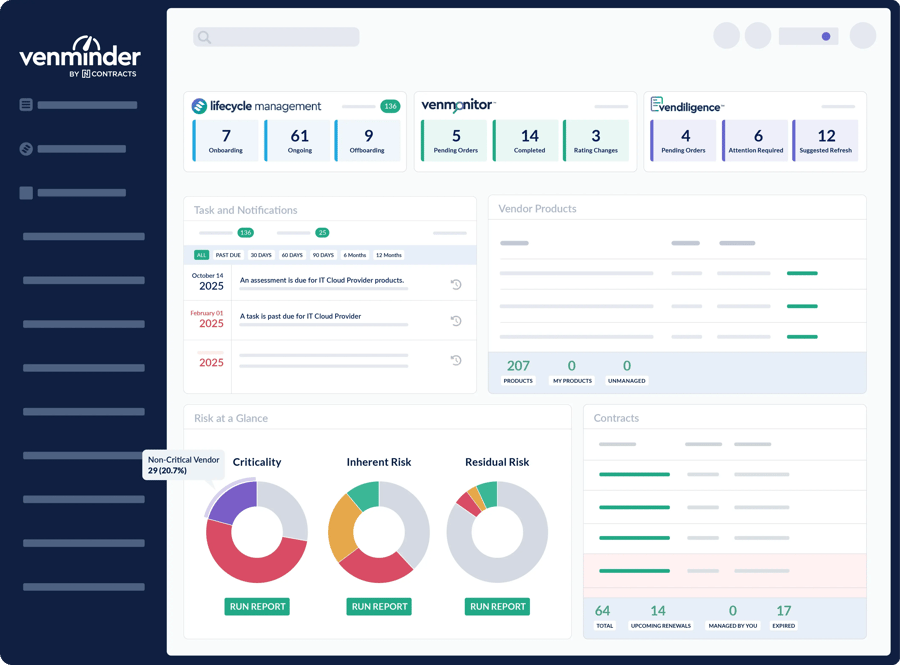Open history icon for October 14 assessment
900x665 pixels.
click(x=456, y=285)
